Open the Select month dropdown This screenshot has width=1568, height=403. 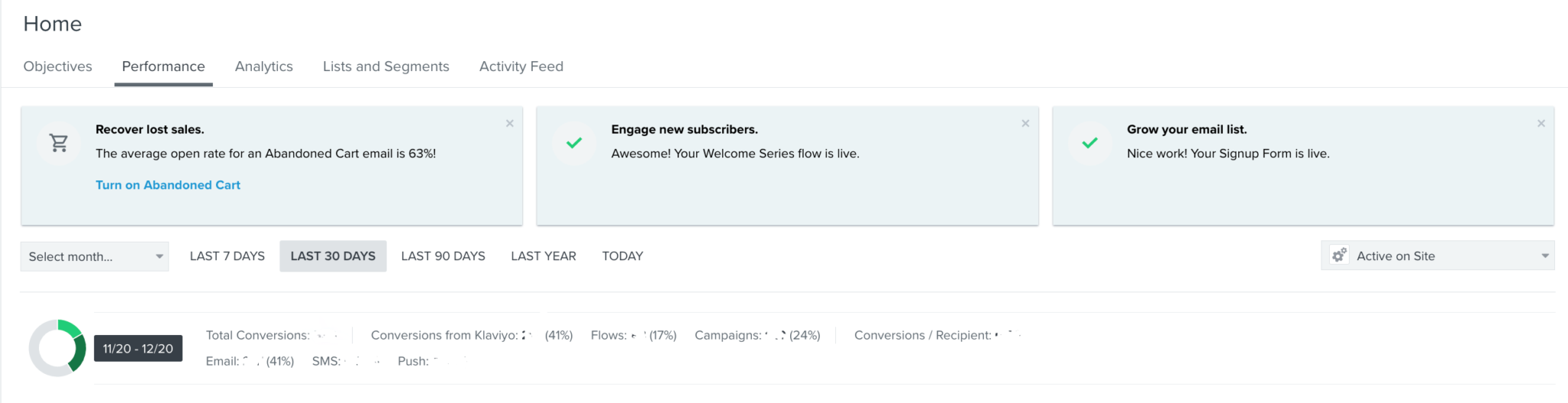pos(95,256)
